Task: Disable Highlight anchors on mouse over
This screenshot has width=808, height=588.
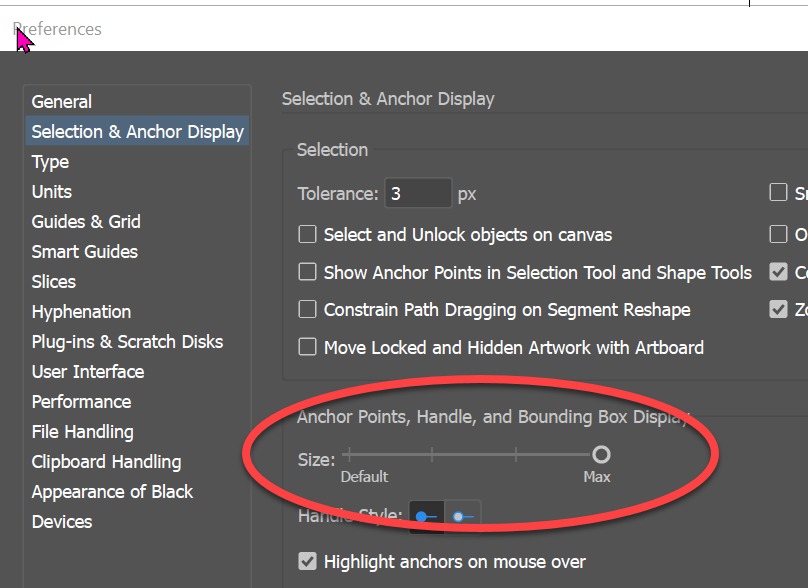Action: point(308,561)
